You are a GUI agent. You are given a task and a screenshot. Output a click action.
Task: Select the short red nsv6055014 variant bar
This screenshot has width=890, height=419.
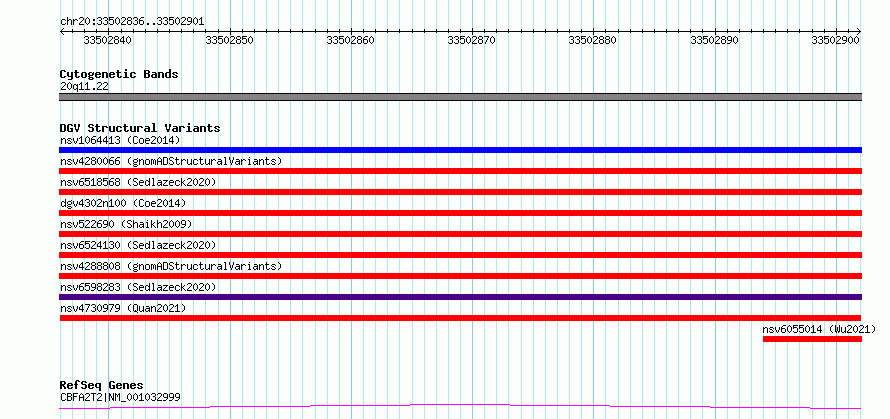[x=812, y=339]
